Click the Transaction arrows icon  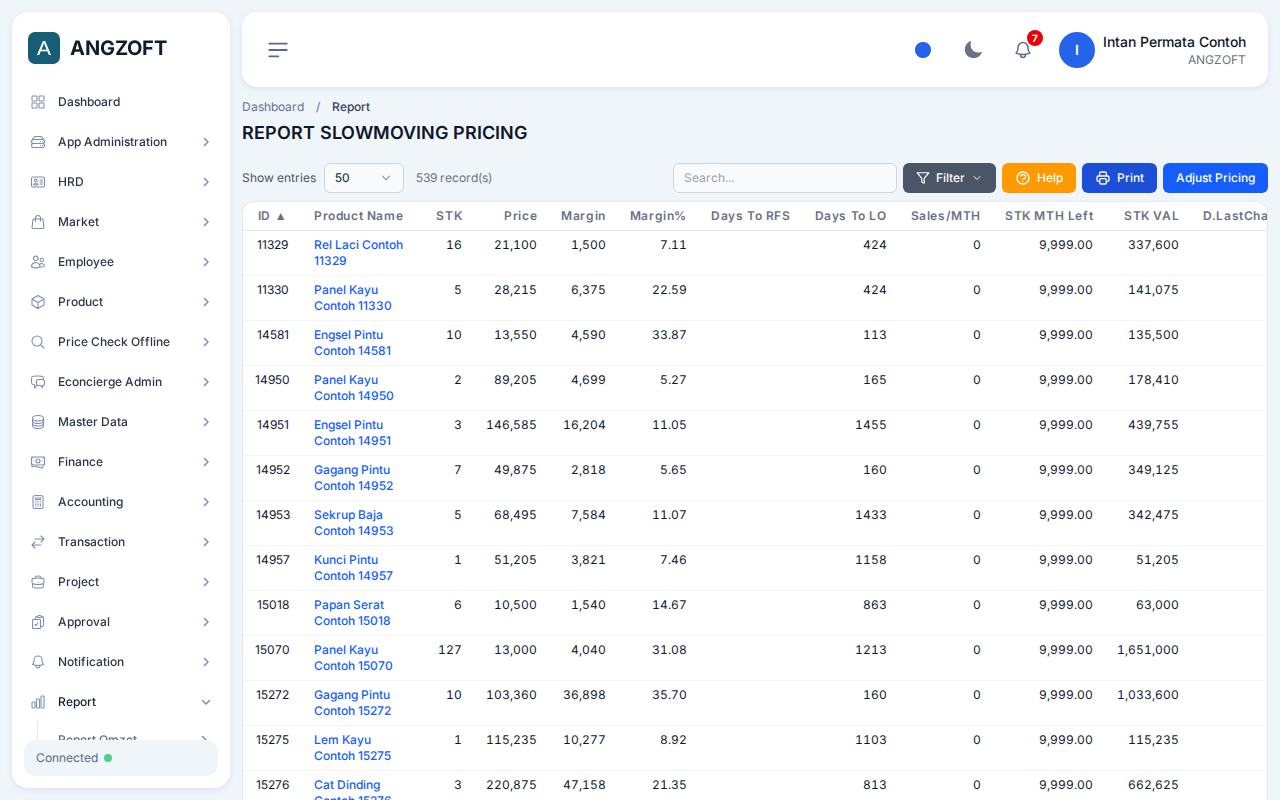(38, 542)
